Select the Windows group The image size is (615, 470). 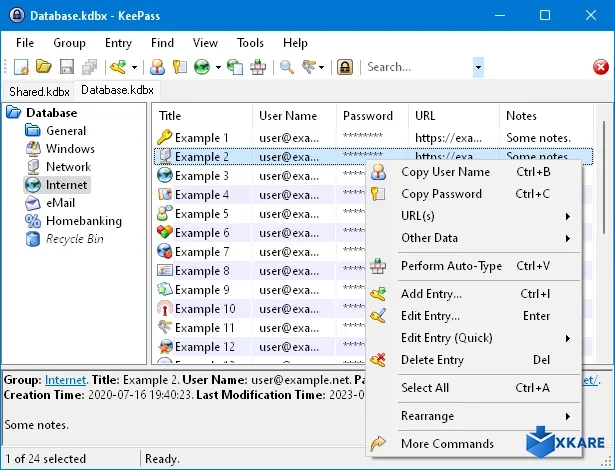pyautogui.click(x=70, y=149)
